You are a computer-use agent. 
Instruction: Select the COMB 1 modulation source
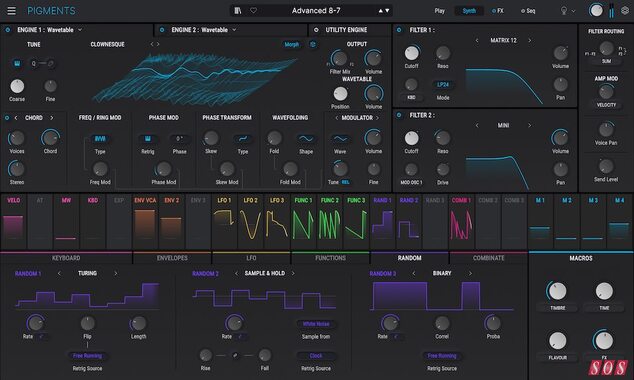coord(461,222)
